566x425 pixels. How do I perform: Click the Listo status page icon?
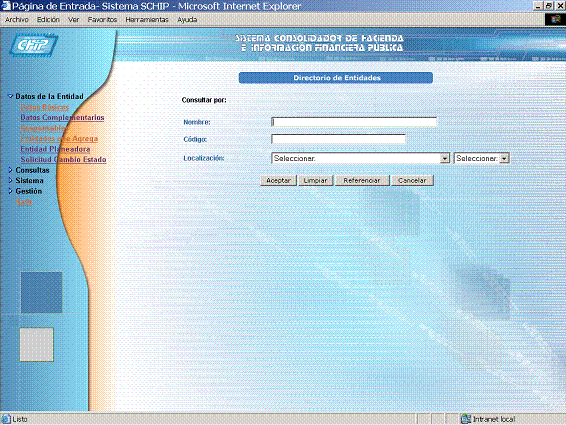pyautogui.click(x=6, y=419)
